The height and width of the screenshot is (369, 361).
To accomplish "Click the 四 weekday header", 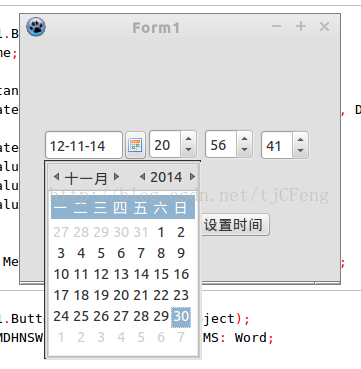I will pyautogui.click(x=120, y=208).
